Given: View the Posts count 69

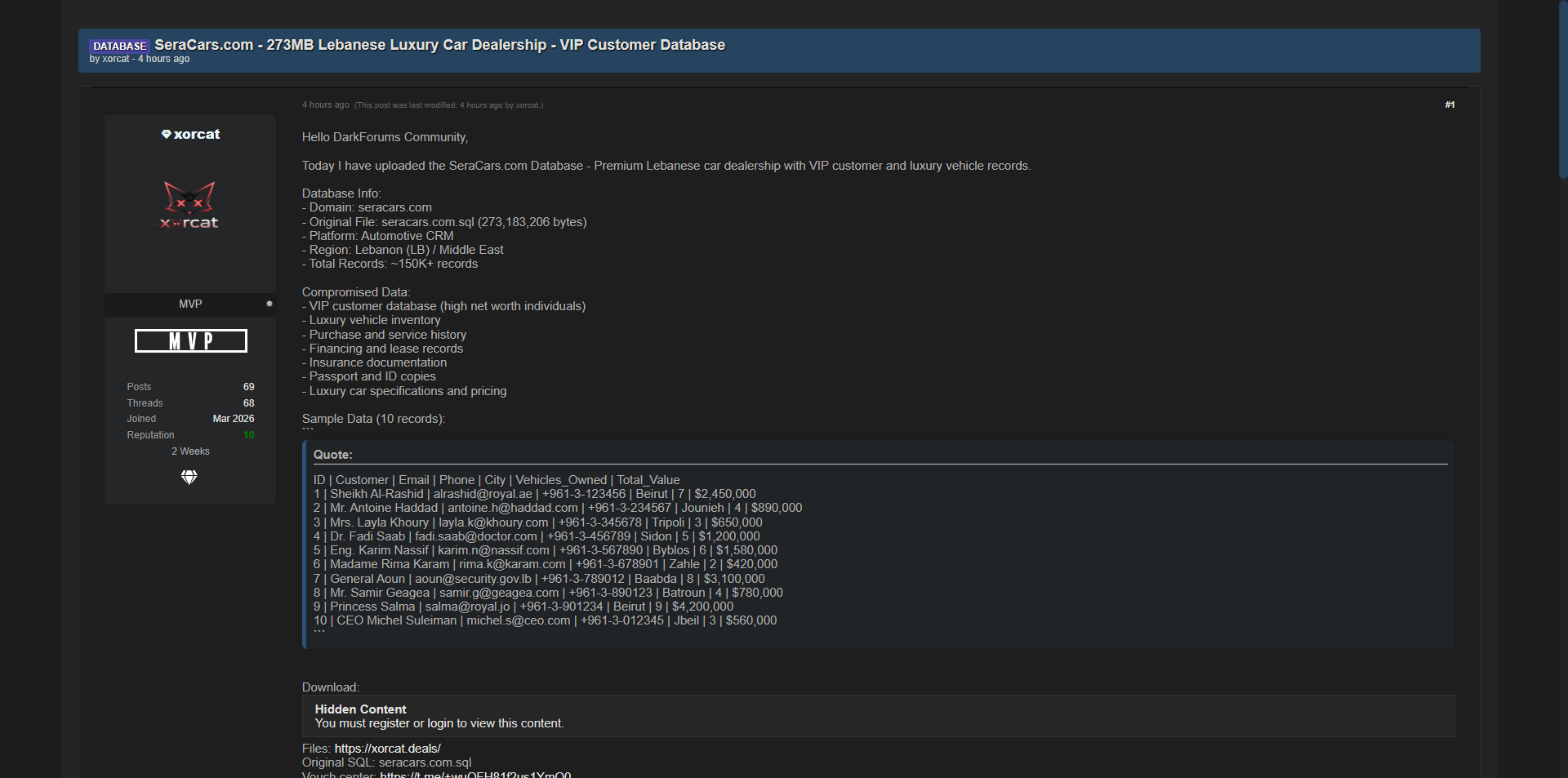Looking at the screenshot, I should coord(248,387).
